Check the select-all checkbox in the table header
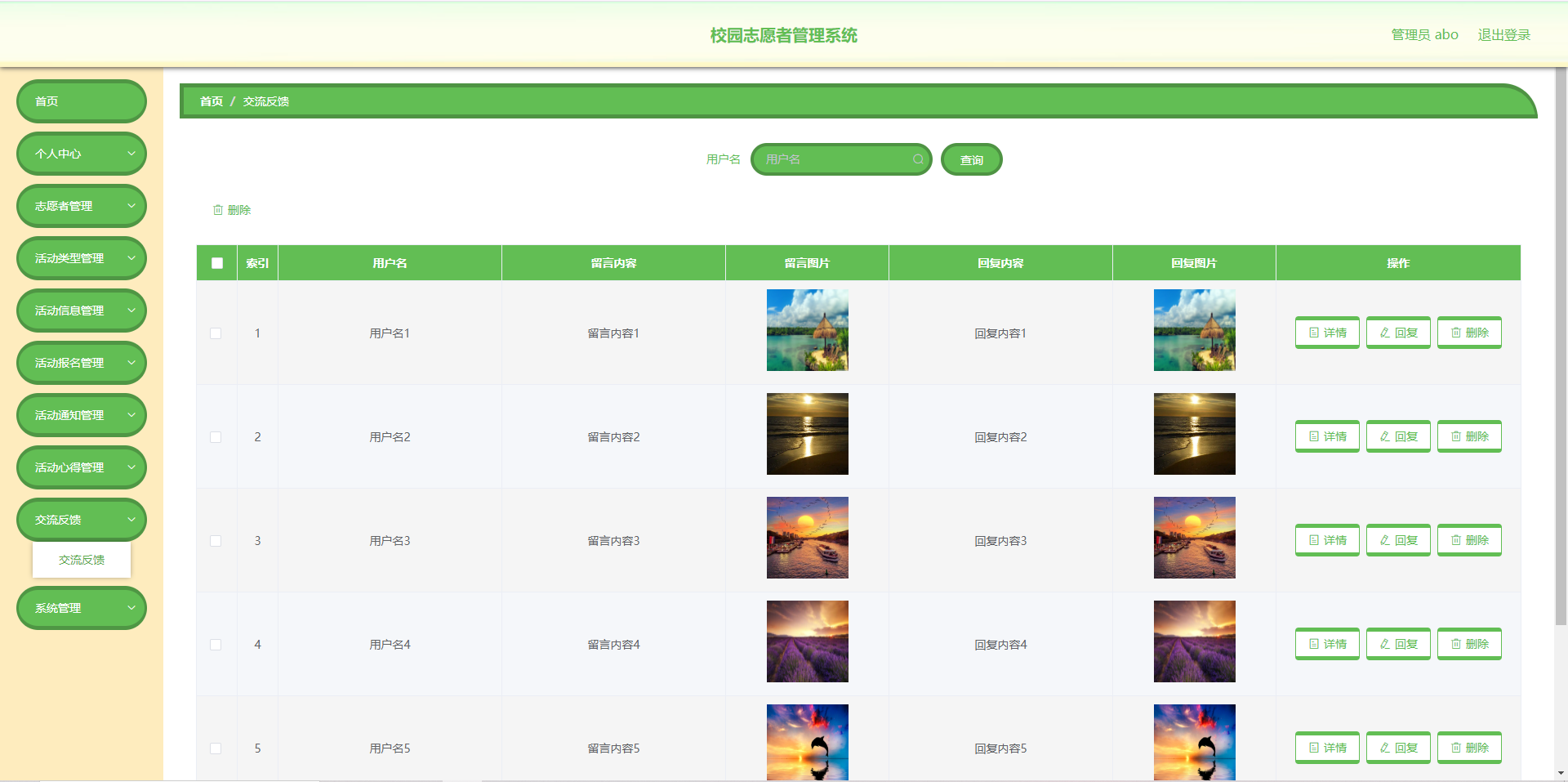1568x782 pixels. point(216,263)
